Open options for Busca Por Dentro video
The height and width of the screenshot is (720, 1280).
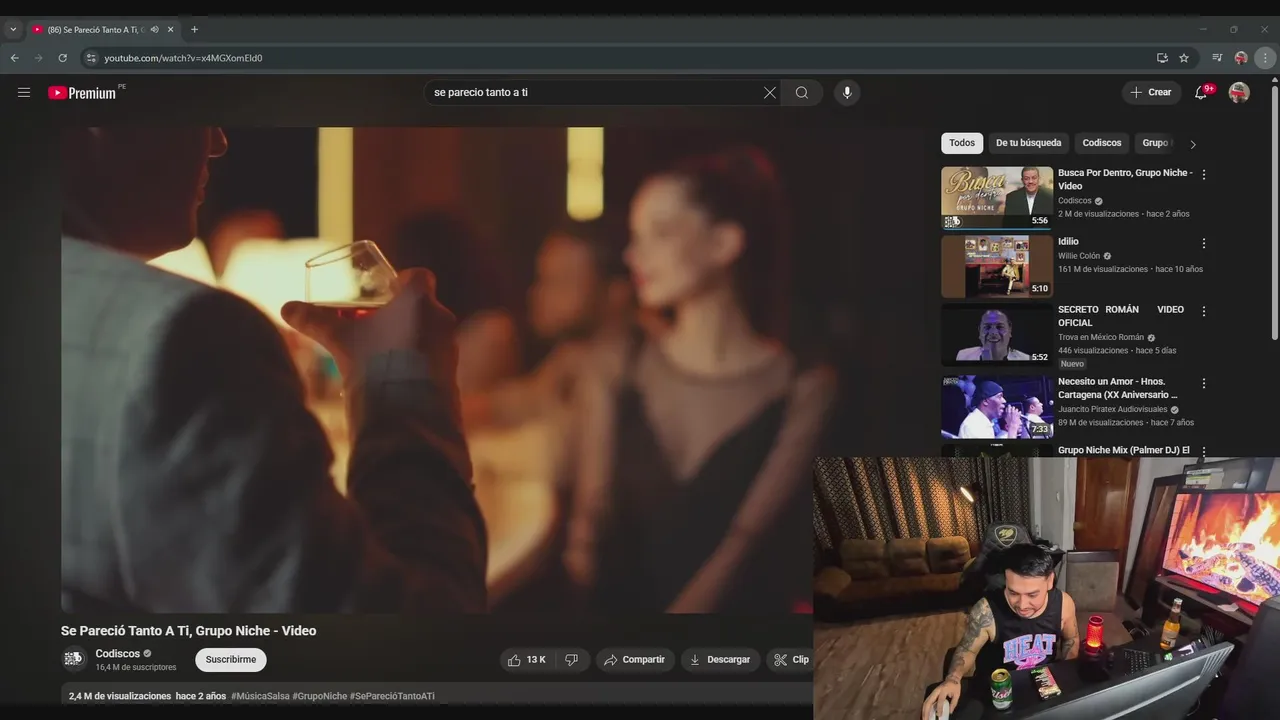1204,174
